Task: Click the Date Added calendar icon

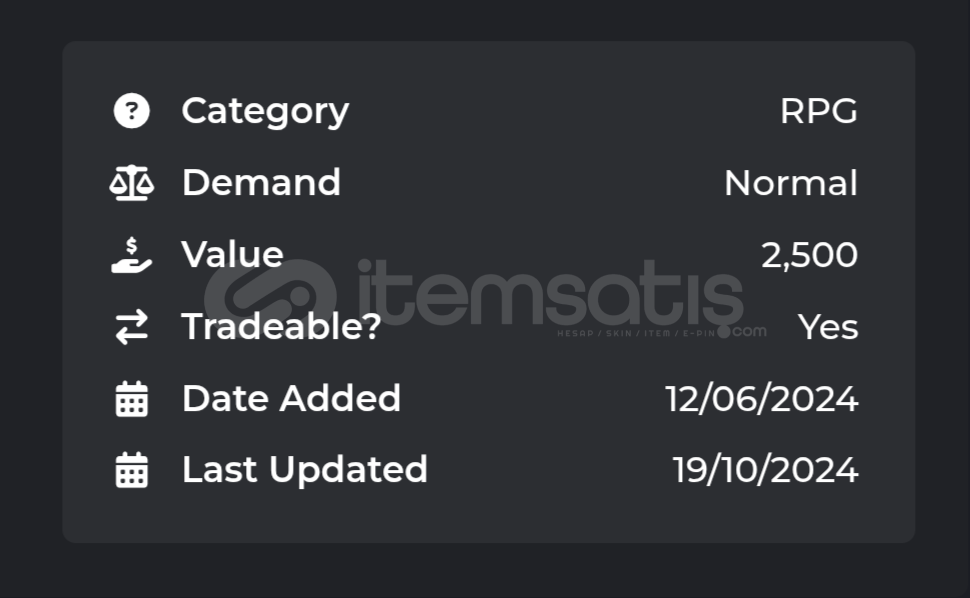Action: [x=132, y=399]
